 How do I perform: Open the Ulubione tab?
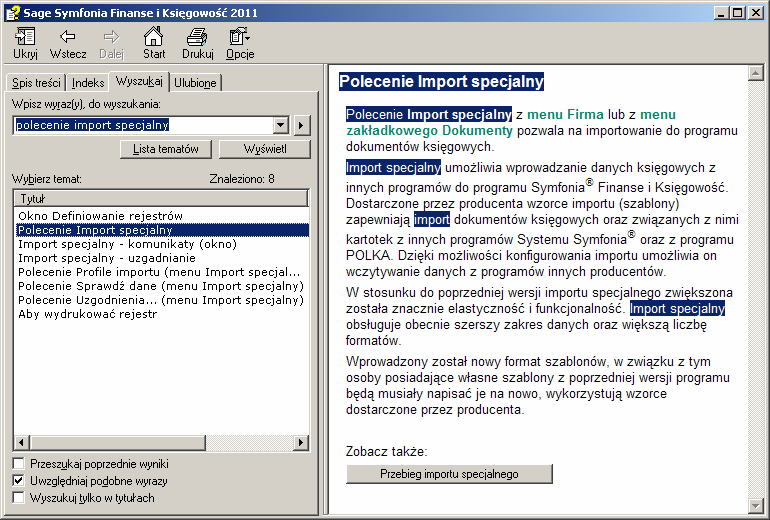point(195,83)
